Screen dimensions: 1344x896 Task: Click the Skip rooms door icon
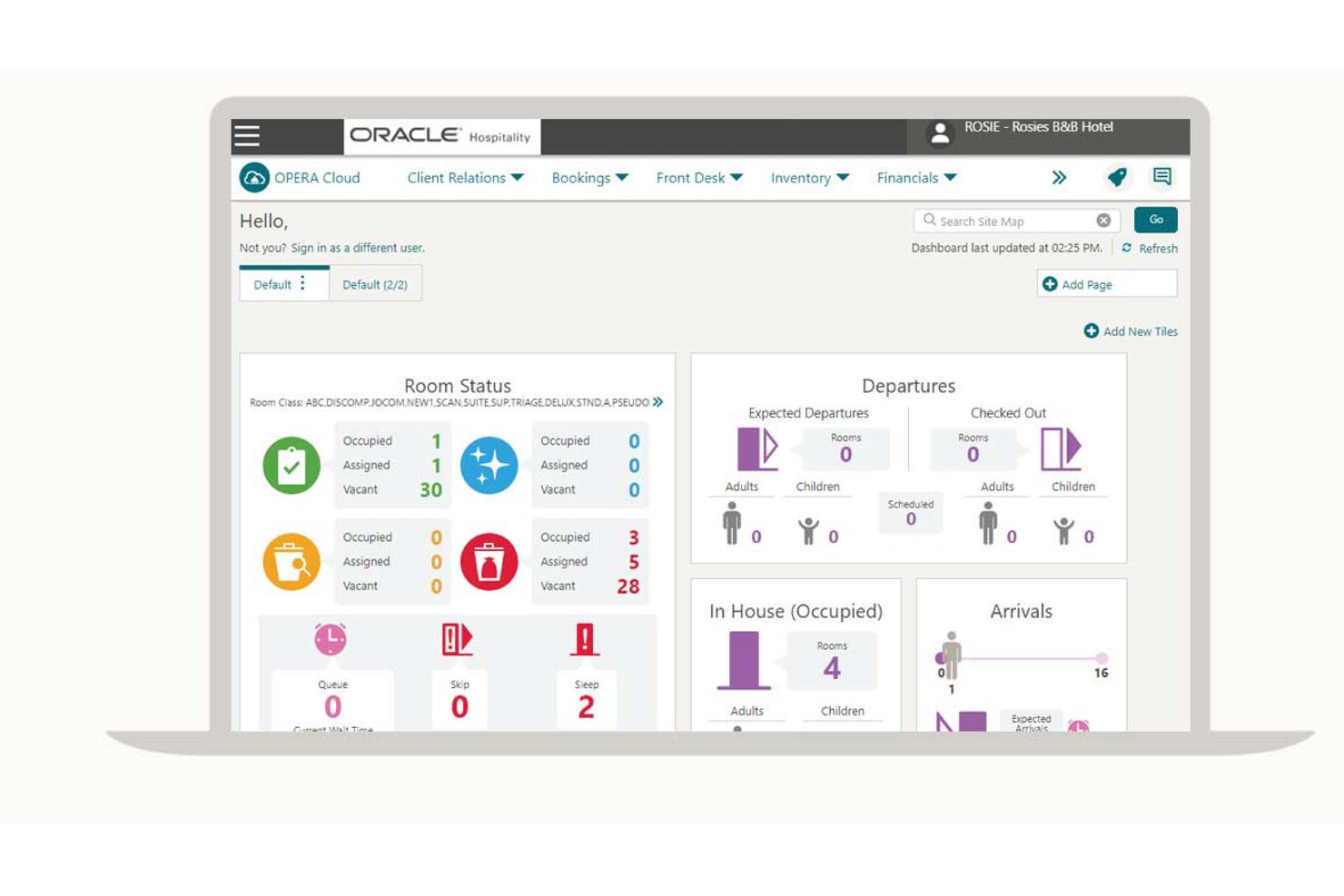(457, 639)
